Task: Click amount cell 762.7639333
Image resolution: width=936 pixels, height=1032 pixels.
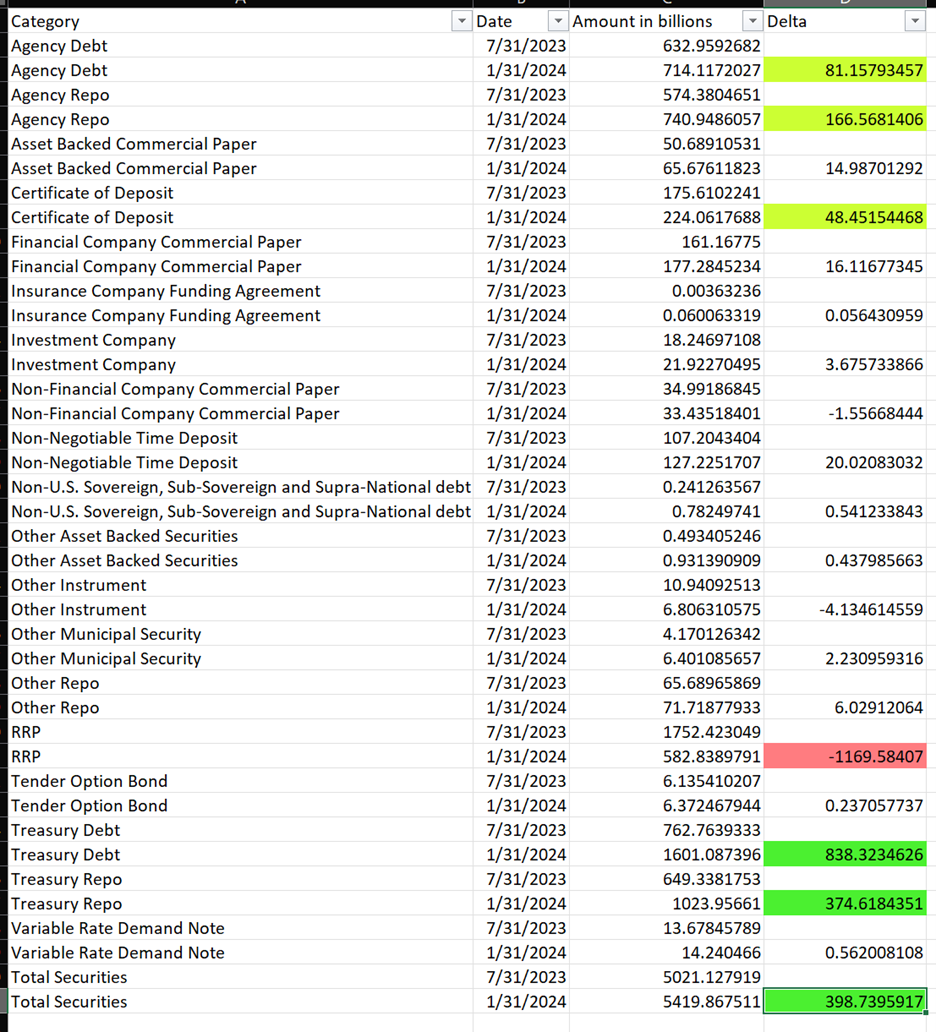Action: pyautogui.click(x=666, y=830)
